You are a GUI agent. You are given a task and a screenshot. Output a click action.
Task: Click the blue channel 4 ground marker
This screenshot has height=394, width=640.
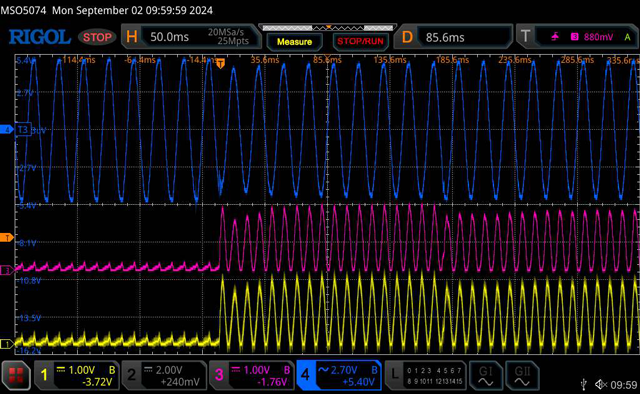tap(7, 130)
